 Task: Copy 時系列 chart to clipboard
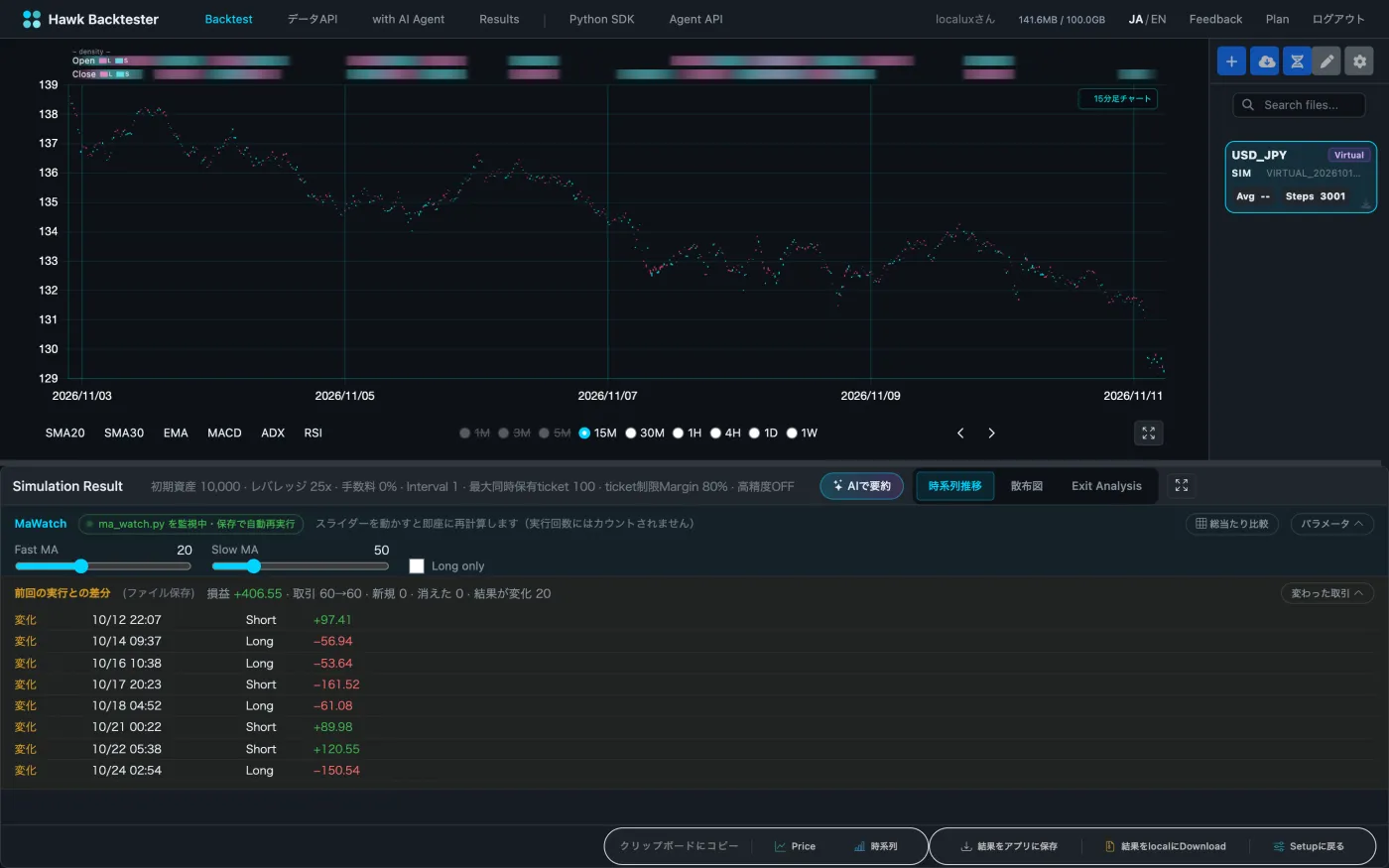click(x=875, y=846)
